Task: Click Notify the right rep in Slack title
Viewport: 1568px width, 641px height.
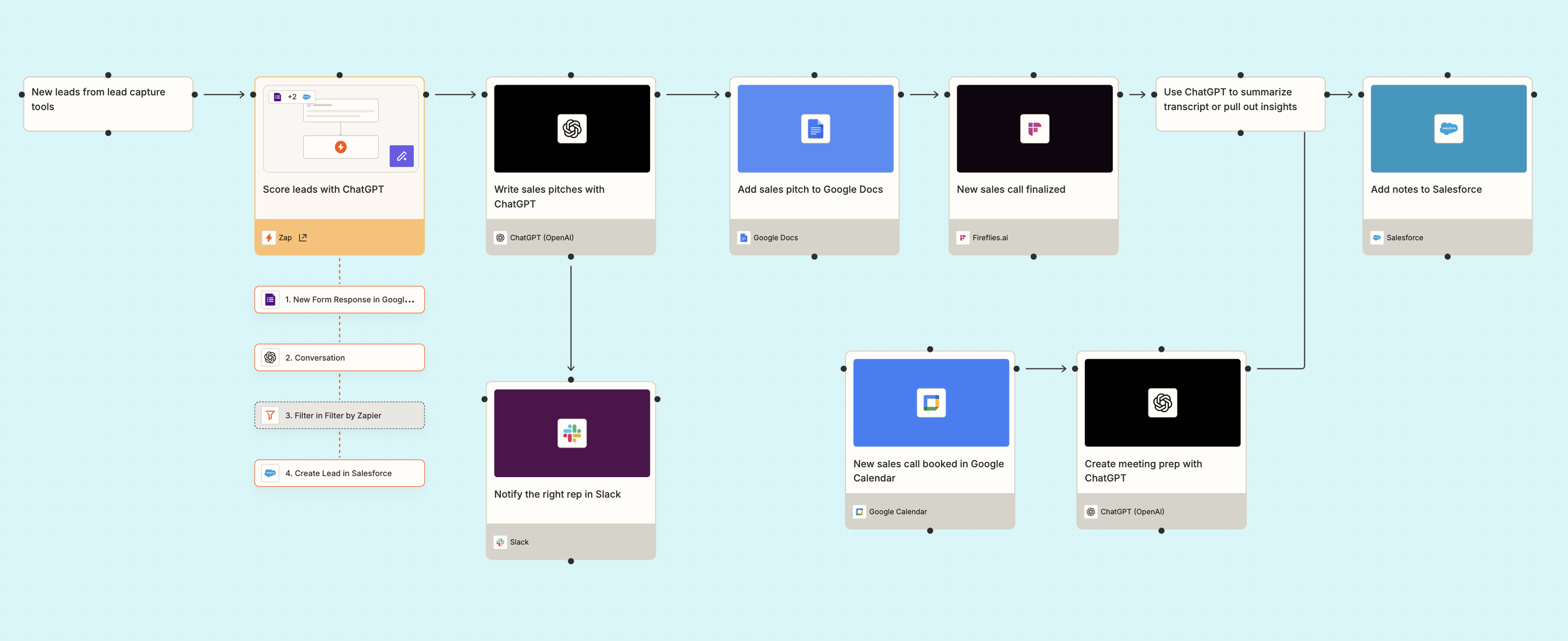Action: (557, 494)
